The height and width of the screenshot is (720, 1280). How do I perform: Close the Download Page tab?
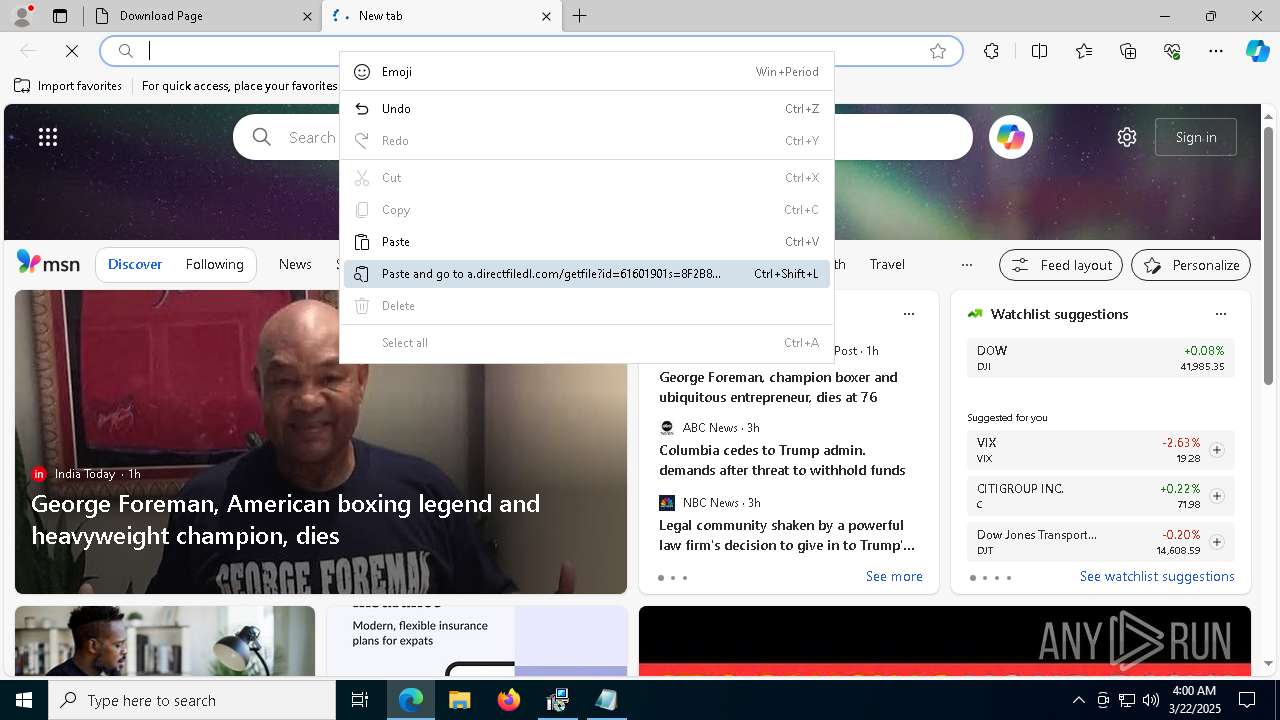tap(307, 16)
